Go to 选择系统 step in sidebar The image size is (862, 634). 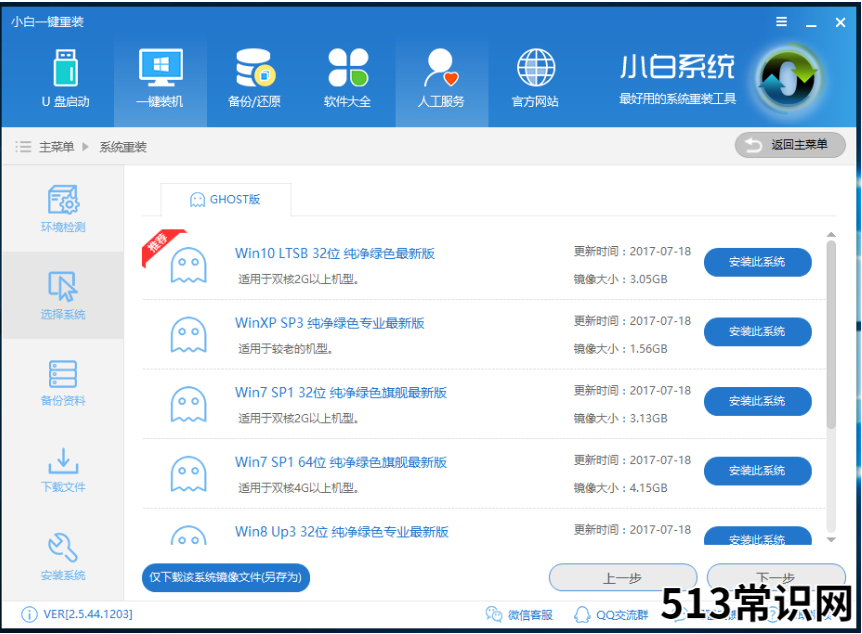[63, 295]
